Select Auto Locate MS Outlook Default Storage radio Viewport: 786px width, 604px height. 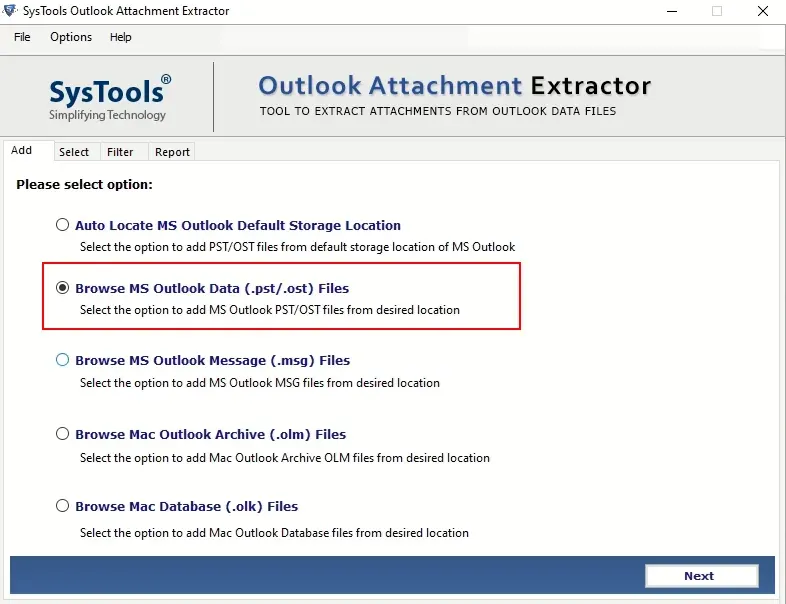62,225
